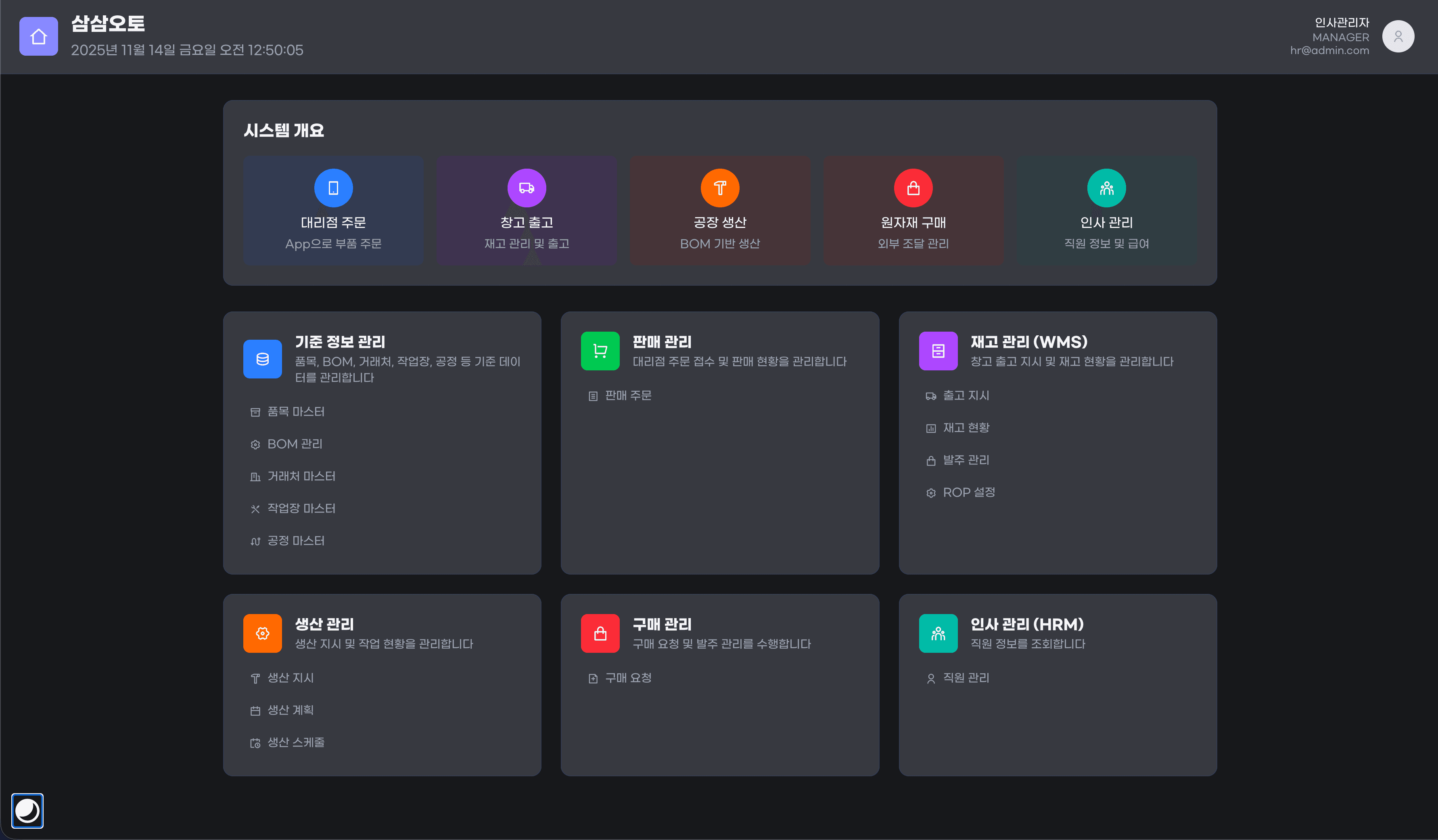Click 구매 요청 link
The height and width of the screenshot is (840, 1438).
(x=628, y=678)
